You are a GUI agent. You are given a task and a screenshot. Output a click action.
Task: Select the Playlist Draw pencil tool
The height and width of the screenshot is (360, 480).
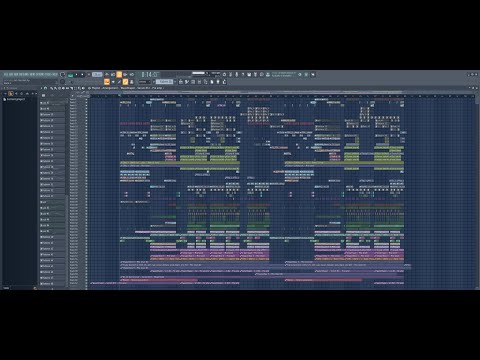click(x=51, y=88)
